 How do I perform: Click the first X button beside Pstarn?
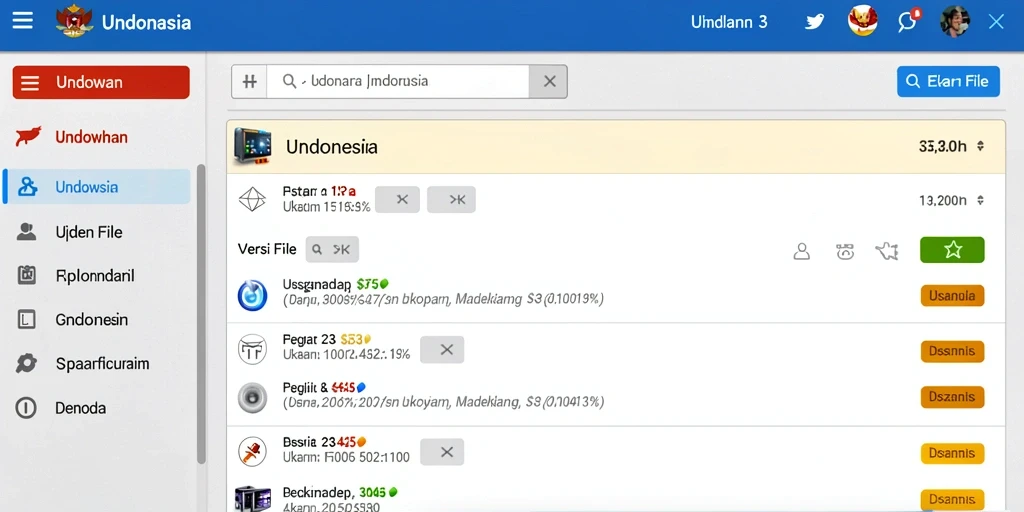[397, 200]
